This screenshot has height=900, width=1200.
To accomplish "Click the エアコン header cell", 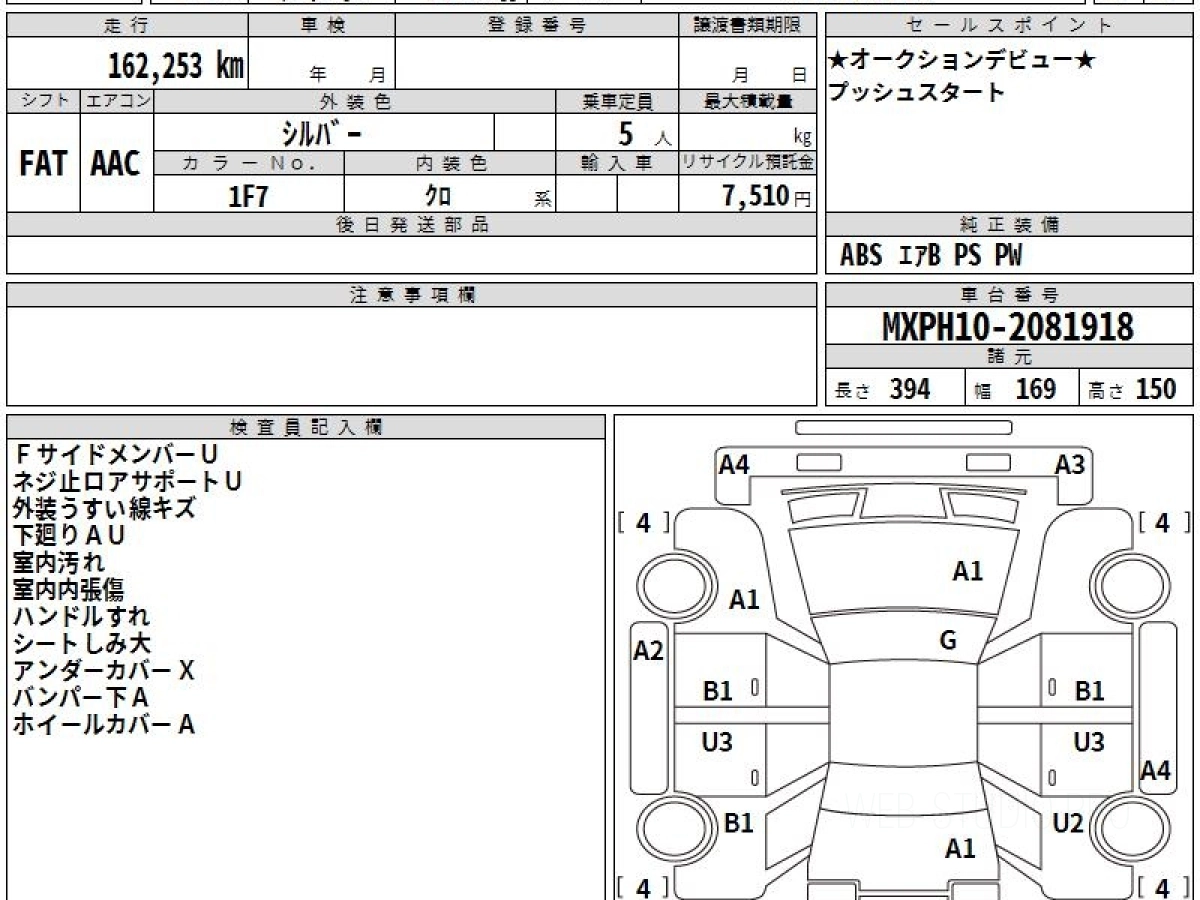I will [x=117, y=101].
